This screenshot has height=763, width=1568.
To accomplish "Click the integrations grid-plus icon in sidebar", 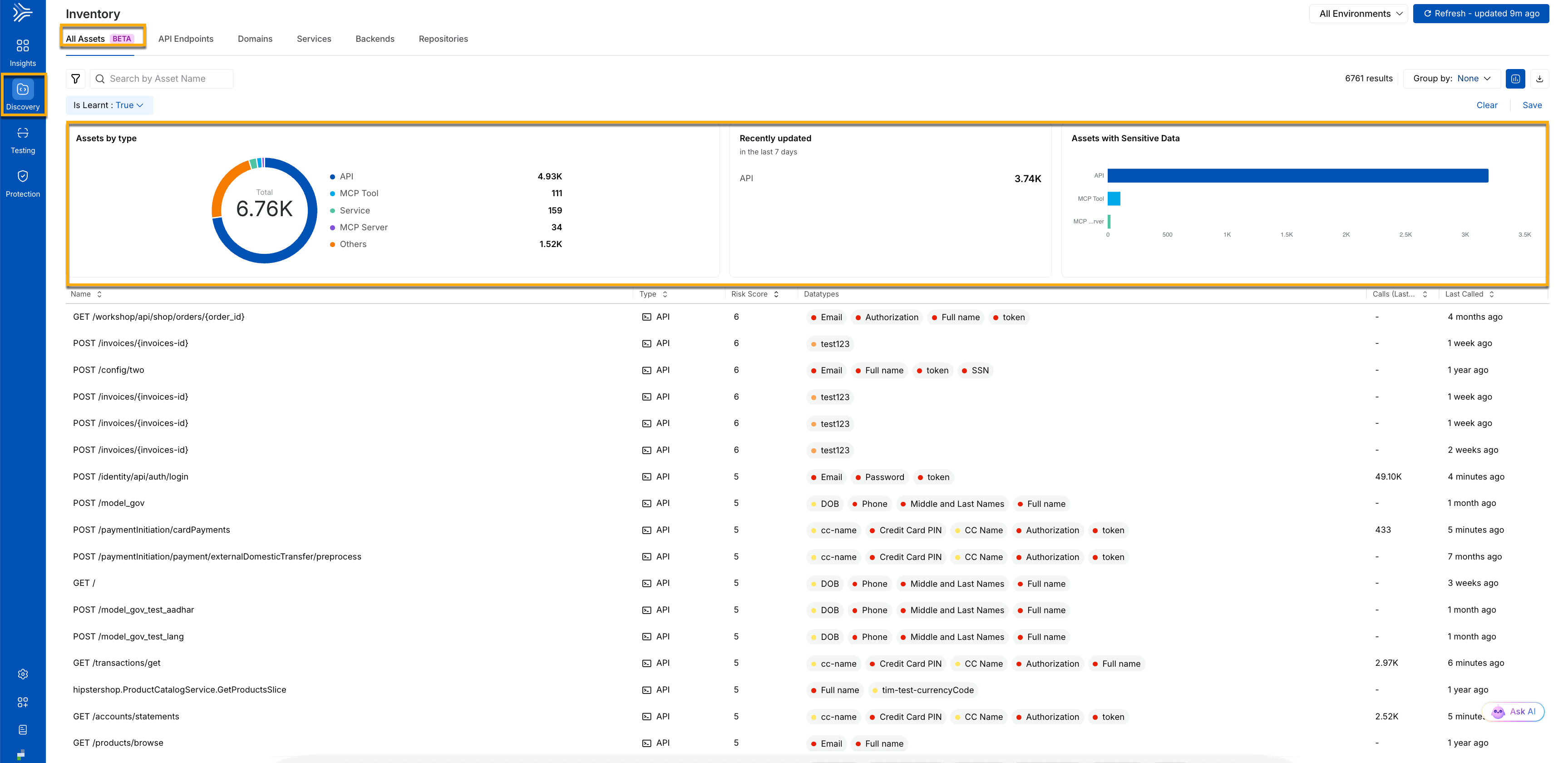I will tap(23, 702).
